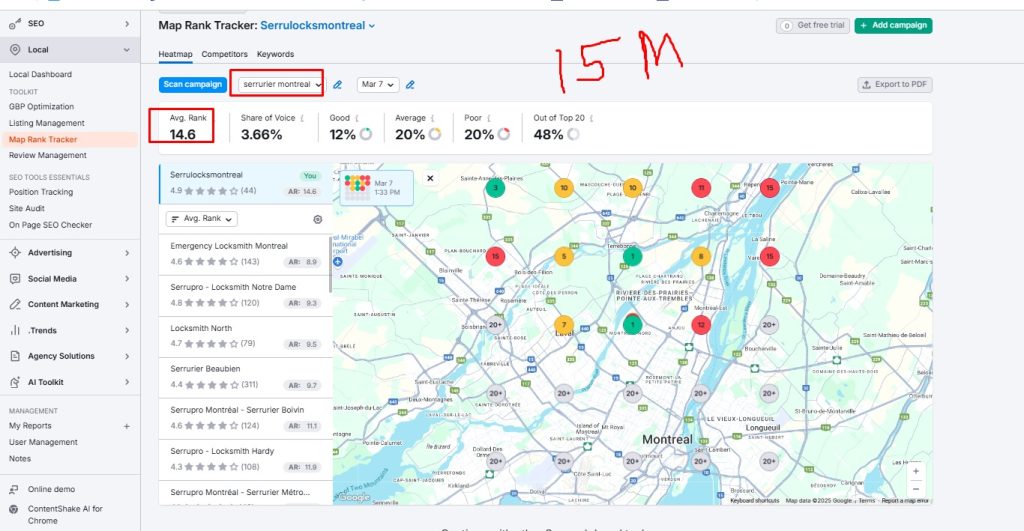Select Serrupro Montréal - Serrurier Boivin competitor
This screenshot has width=1024, height=531.
pos(245,419)
